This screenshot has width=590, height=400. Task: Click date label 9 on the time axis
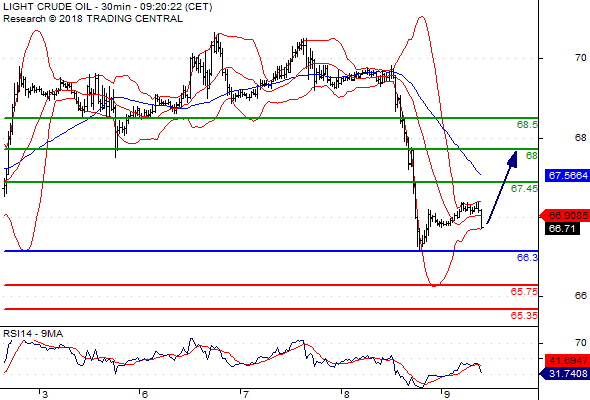coord(447,395)
